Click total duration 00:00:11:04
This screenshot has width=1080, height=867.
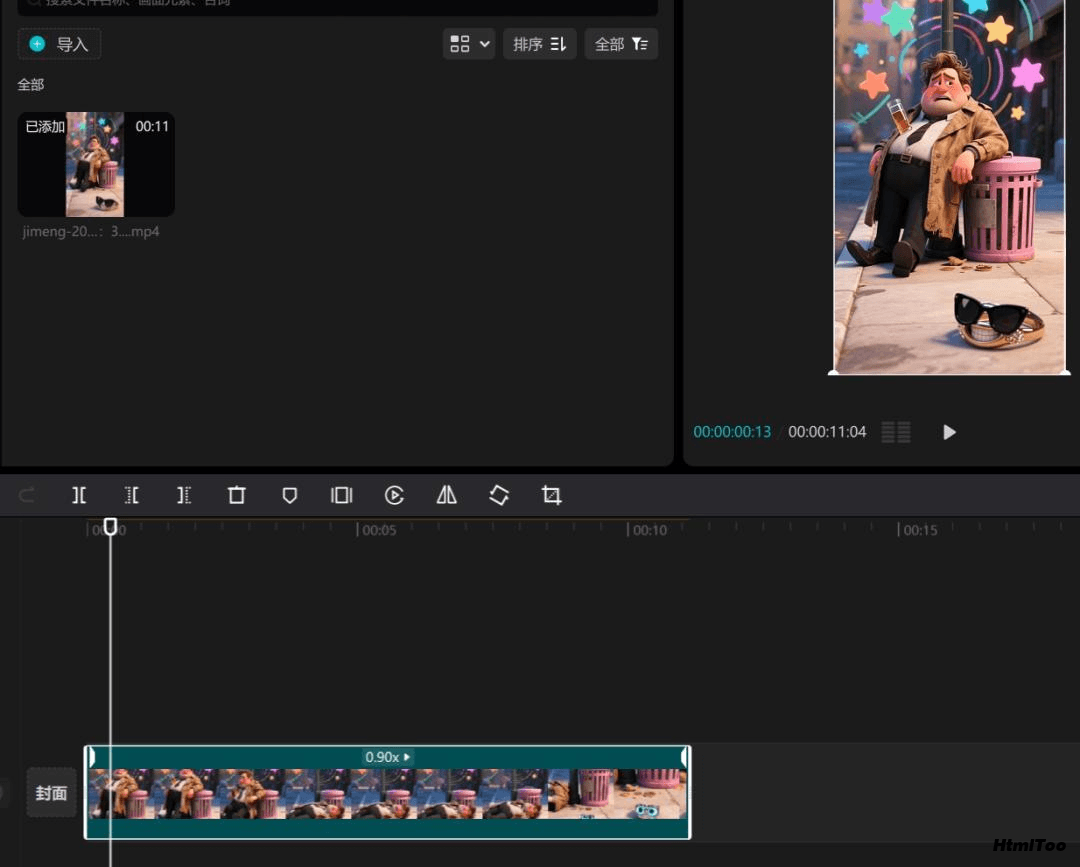[827, 432]
